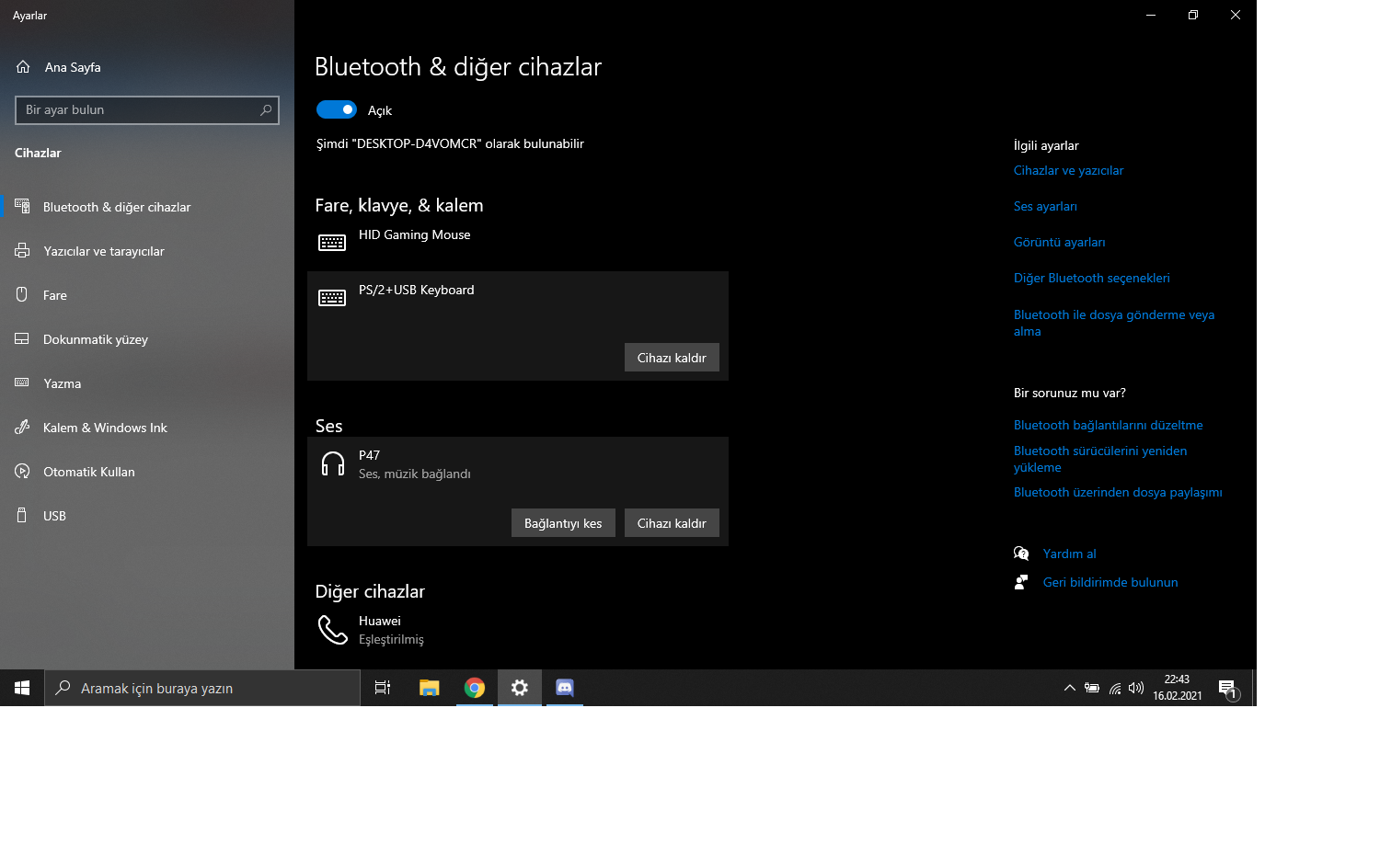Disconnect P47 with Bağlantıyı kes

(563, 523)
